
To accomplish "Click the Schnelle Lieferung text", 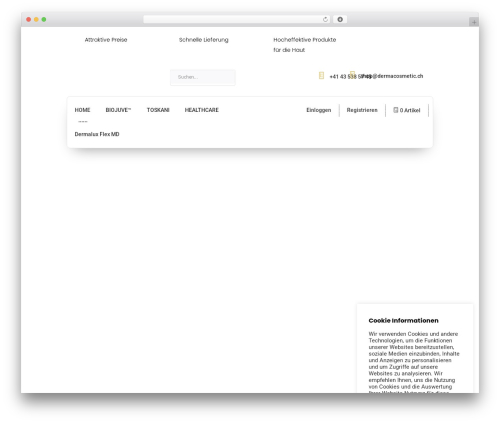I will (204, 40).
